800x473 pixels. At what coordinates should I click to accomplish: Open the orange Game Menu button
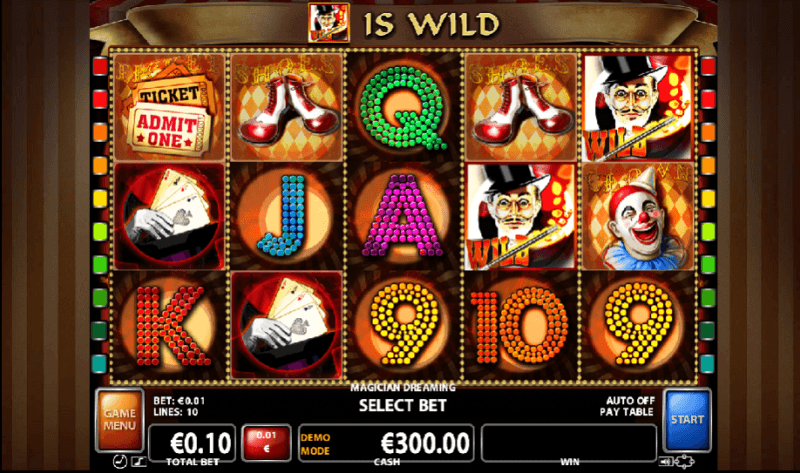(x=120, y=419)
